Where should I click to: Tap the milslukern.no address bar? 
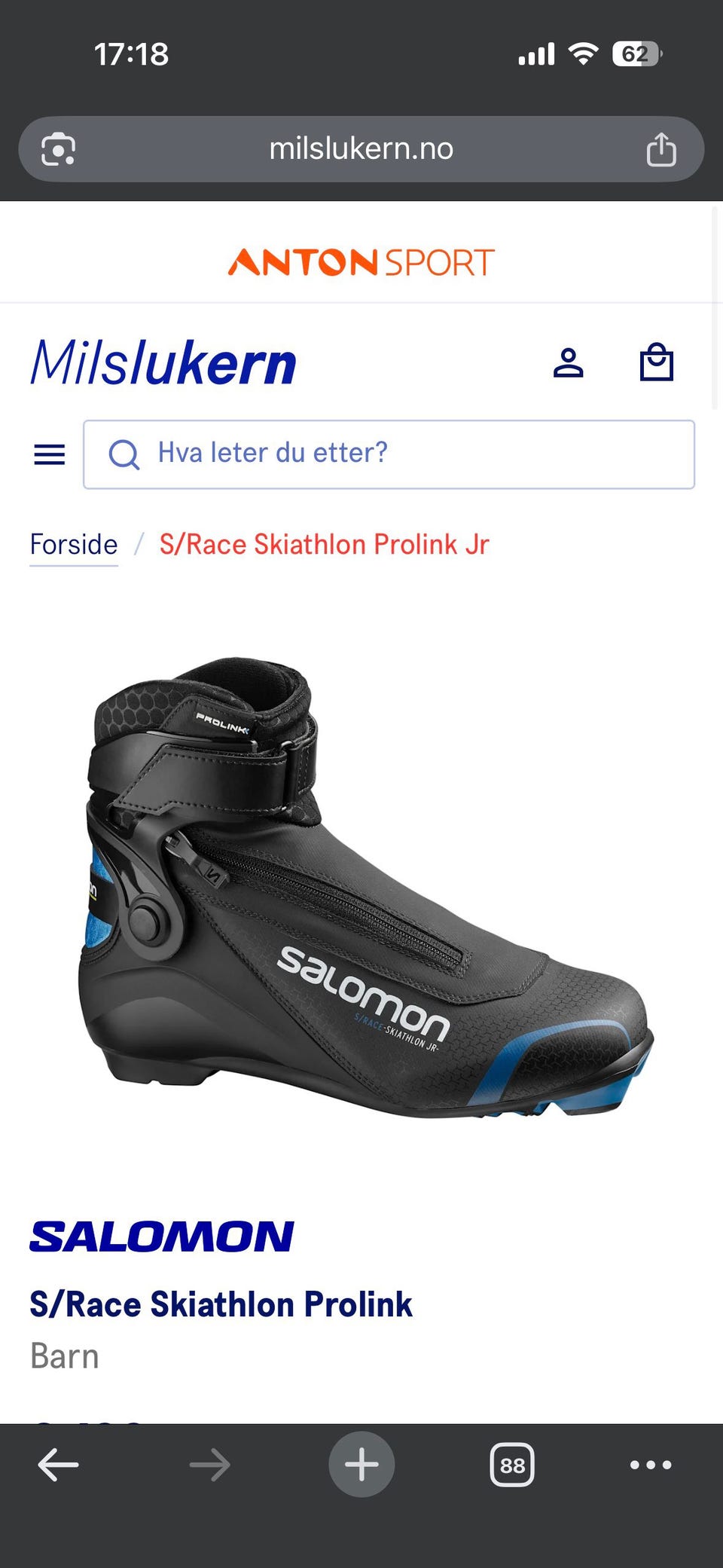(361, 149)
